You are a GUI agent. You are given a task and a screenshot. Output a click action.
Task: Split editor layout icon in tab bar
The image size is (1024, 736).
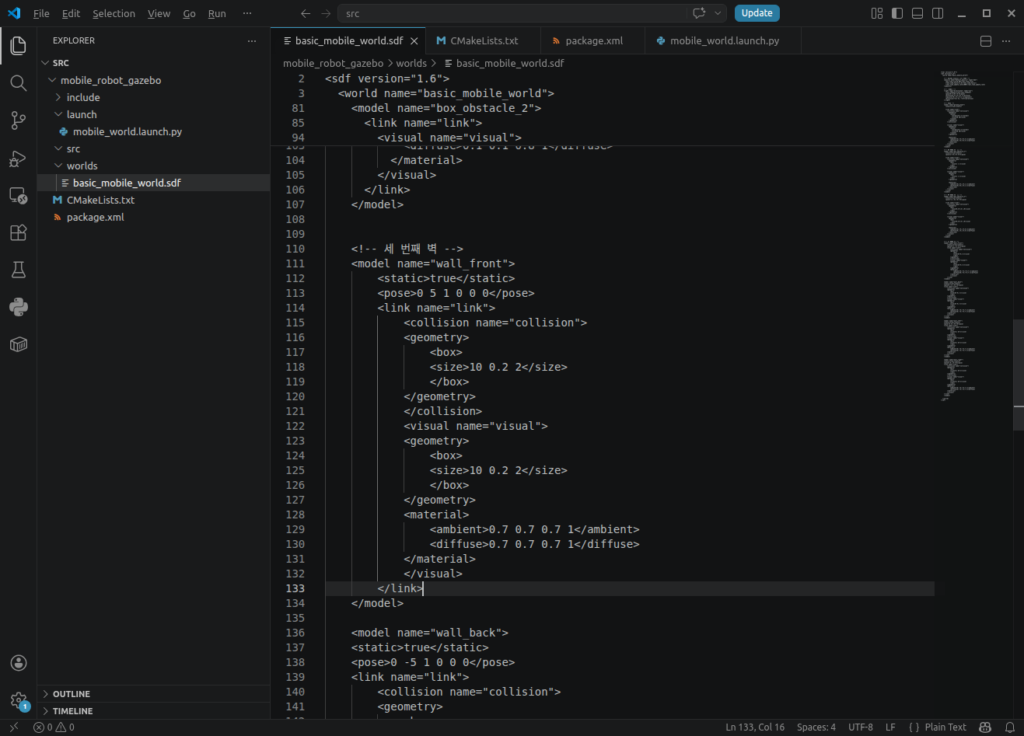pyautogui.click(x=985, y=41)
